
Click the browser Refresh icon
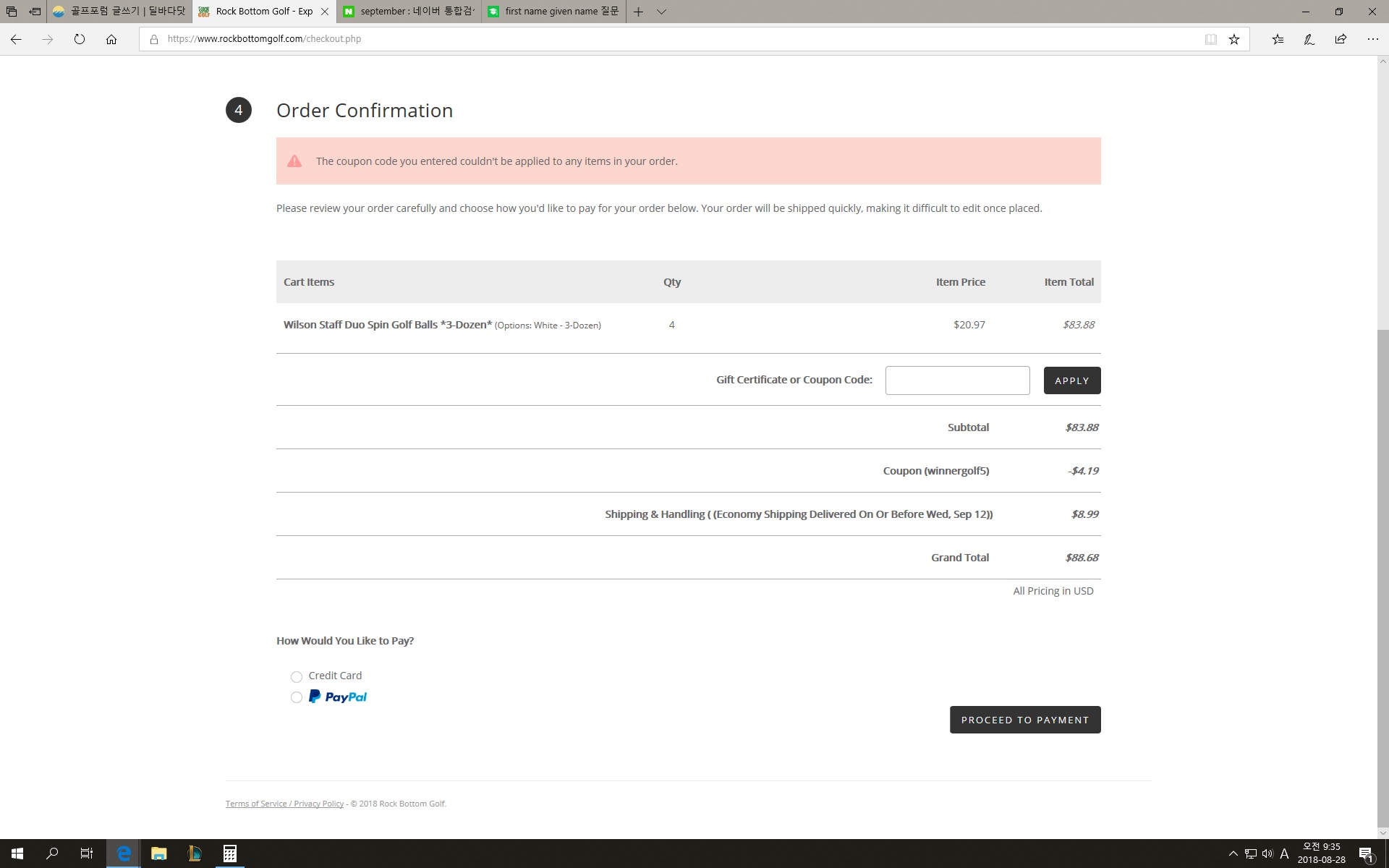(x=80, y=39)
